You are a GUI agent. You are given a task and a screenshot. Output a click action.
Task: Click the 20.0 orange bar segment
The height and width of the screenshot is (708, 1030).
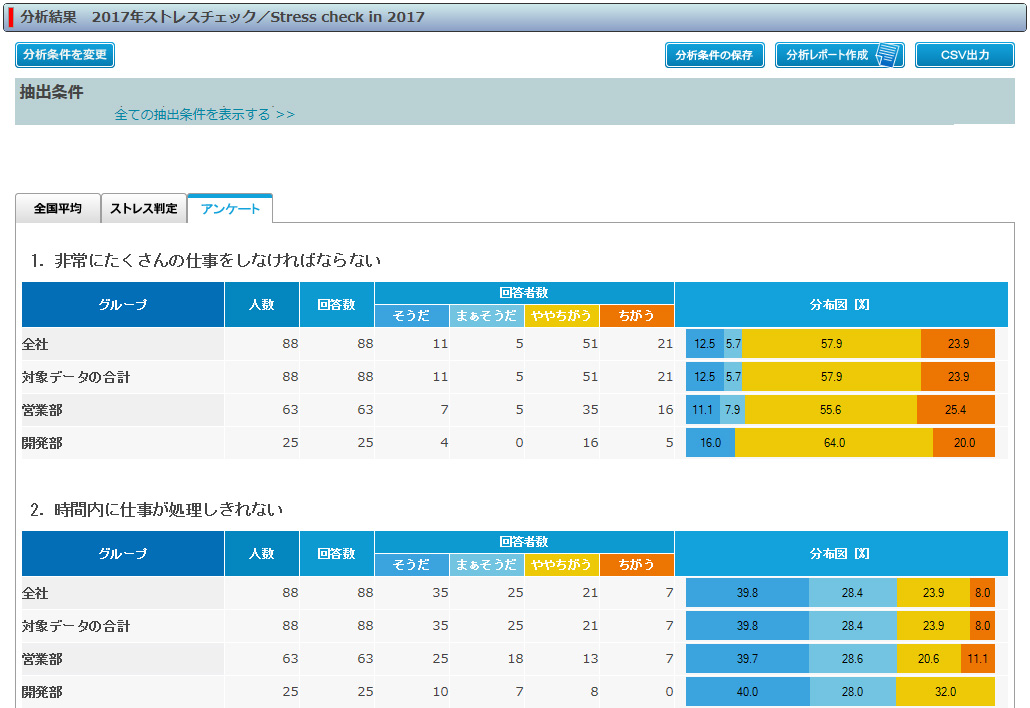click(x=964, y=443)
